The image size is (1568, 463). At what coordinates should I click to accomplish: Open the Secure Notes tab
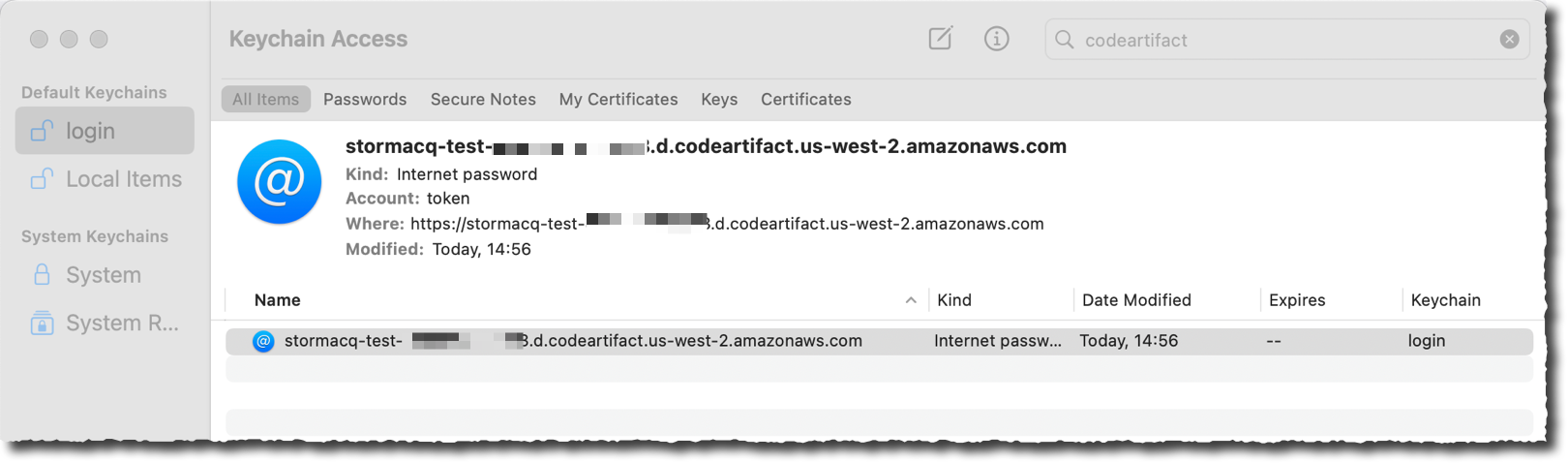point(483,99)
